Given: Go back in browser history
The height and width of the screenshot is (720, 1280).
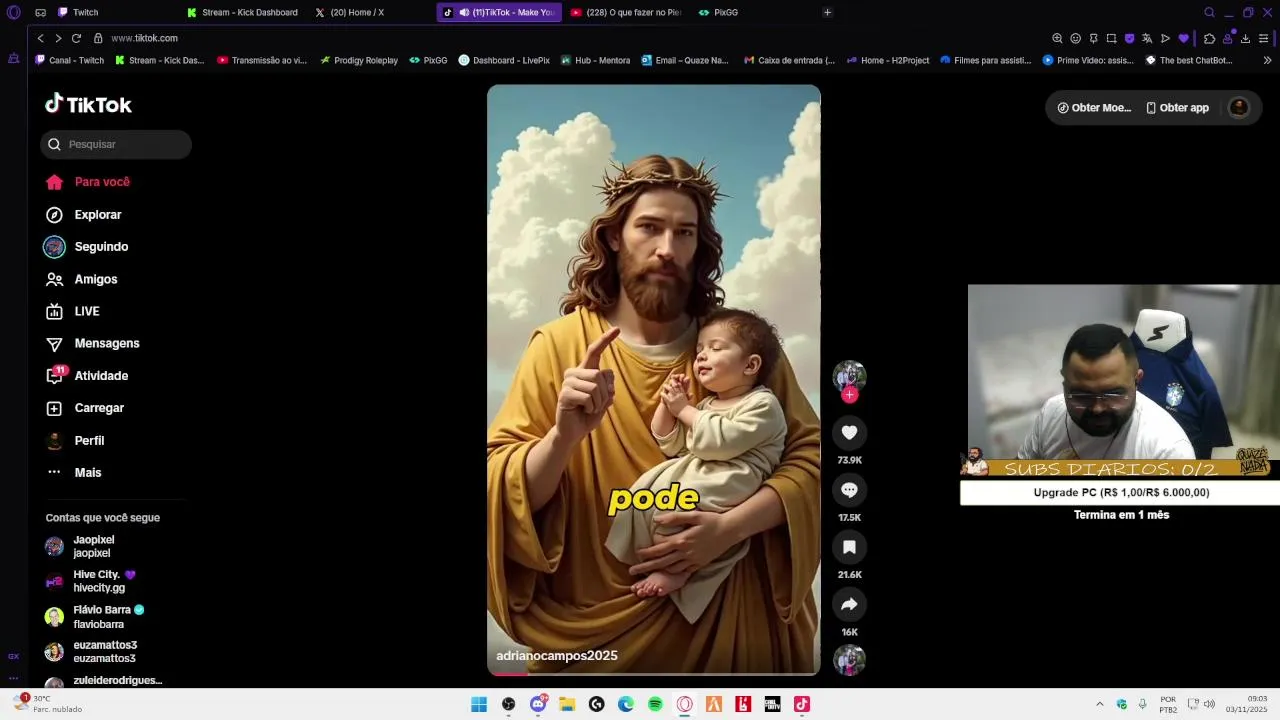Looking at the screenshot, I should click(40, 38).
